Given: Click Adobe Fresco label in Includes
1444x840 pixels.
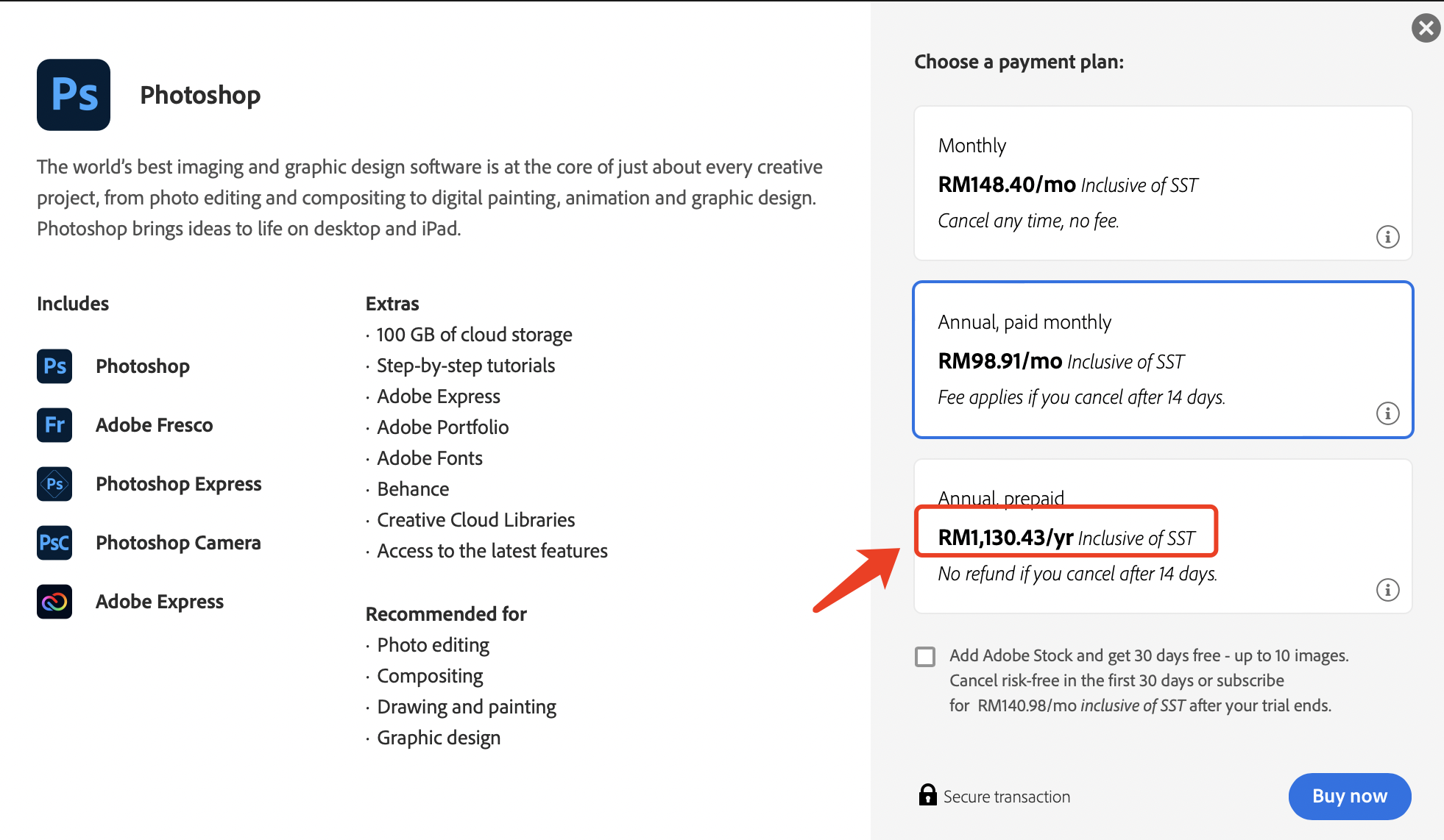Looking at the screenshot, I should pyautogui.click(x=155, y=425).
